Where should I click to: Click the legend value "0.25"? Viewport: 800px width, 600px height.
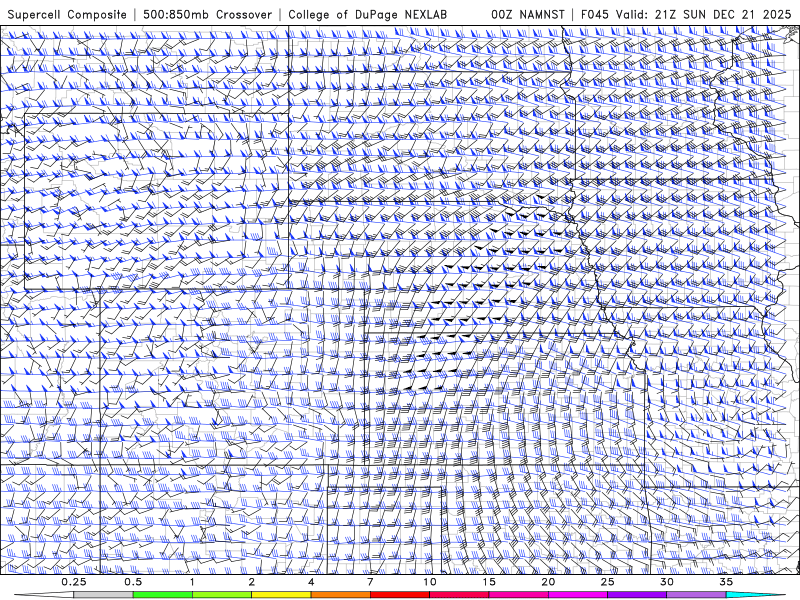pos(73,582)
